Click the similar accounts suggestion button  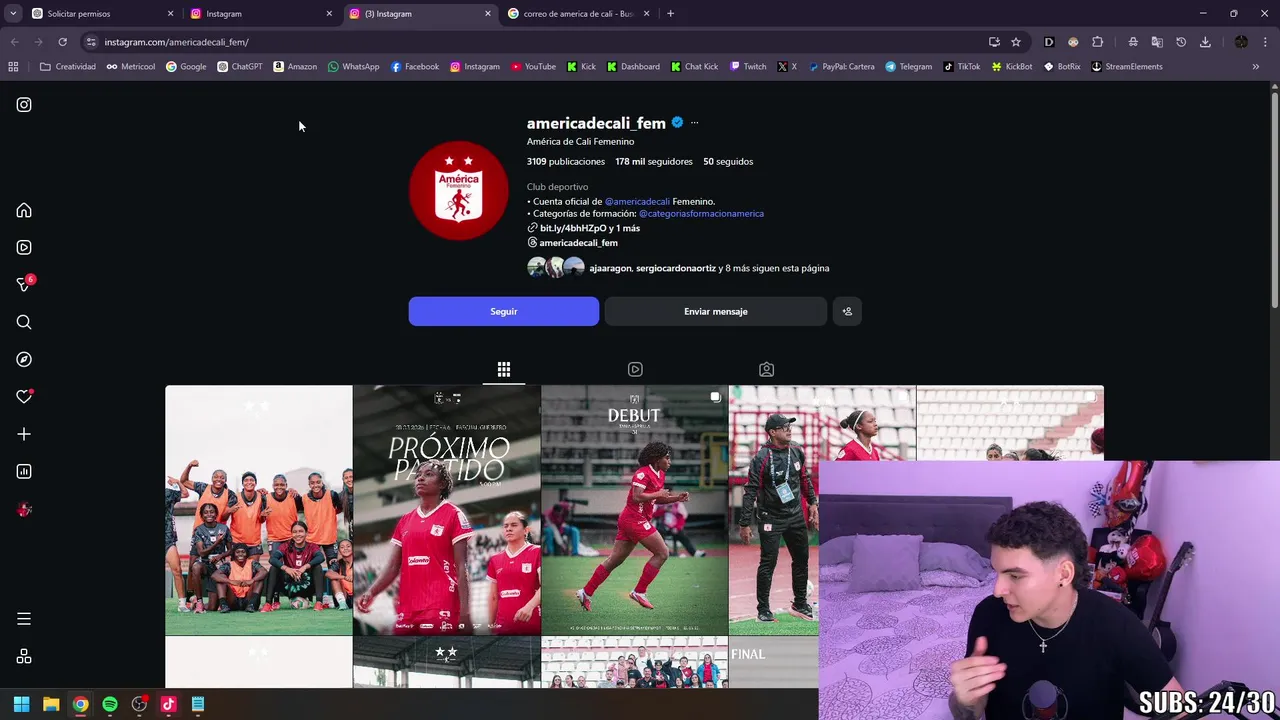click(847, 311)
